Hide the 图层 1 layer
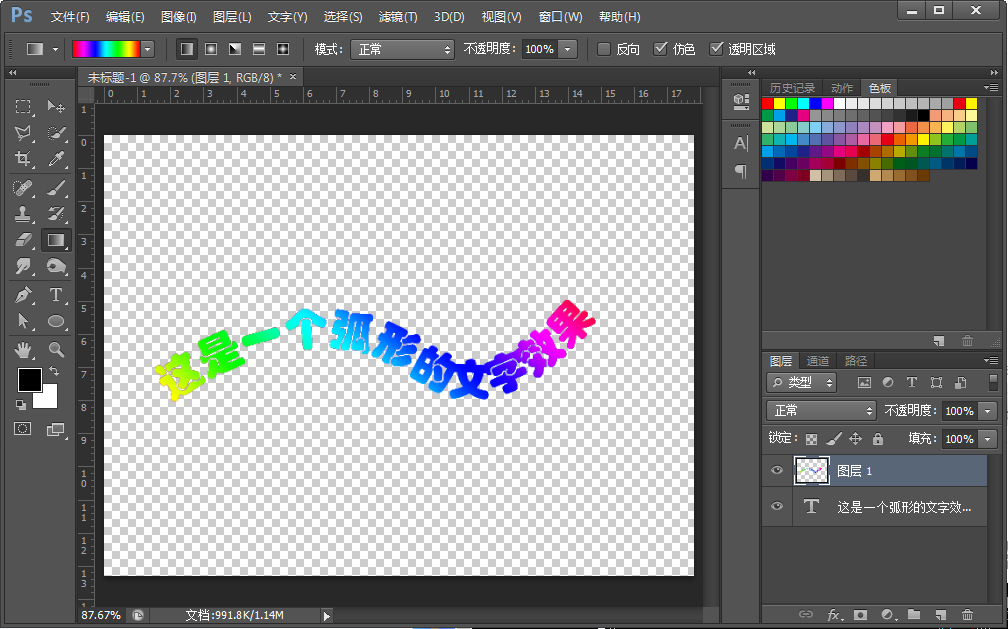1008x629 pixels. coord(777,470)
